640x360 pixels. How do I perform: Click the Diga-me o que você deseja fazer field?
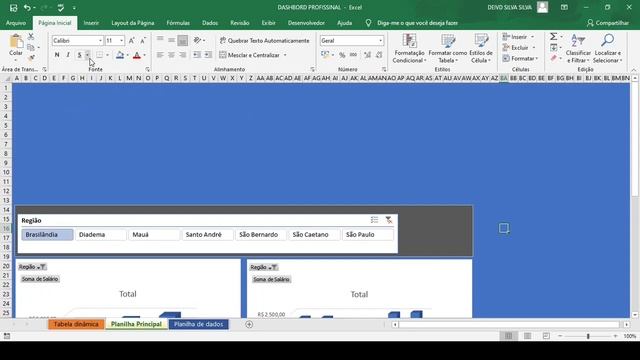tap(417, 23)
